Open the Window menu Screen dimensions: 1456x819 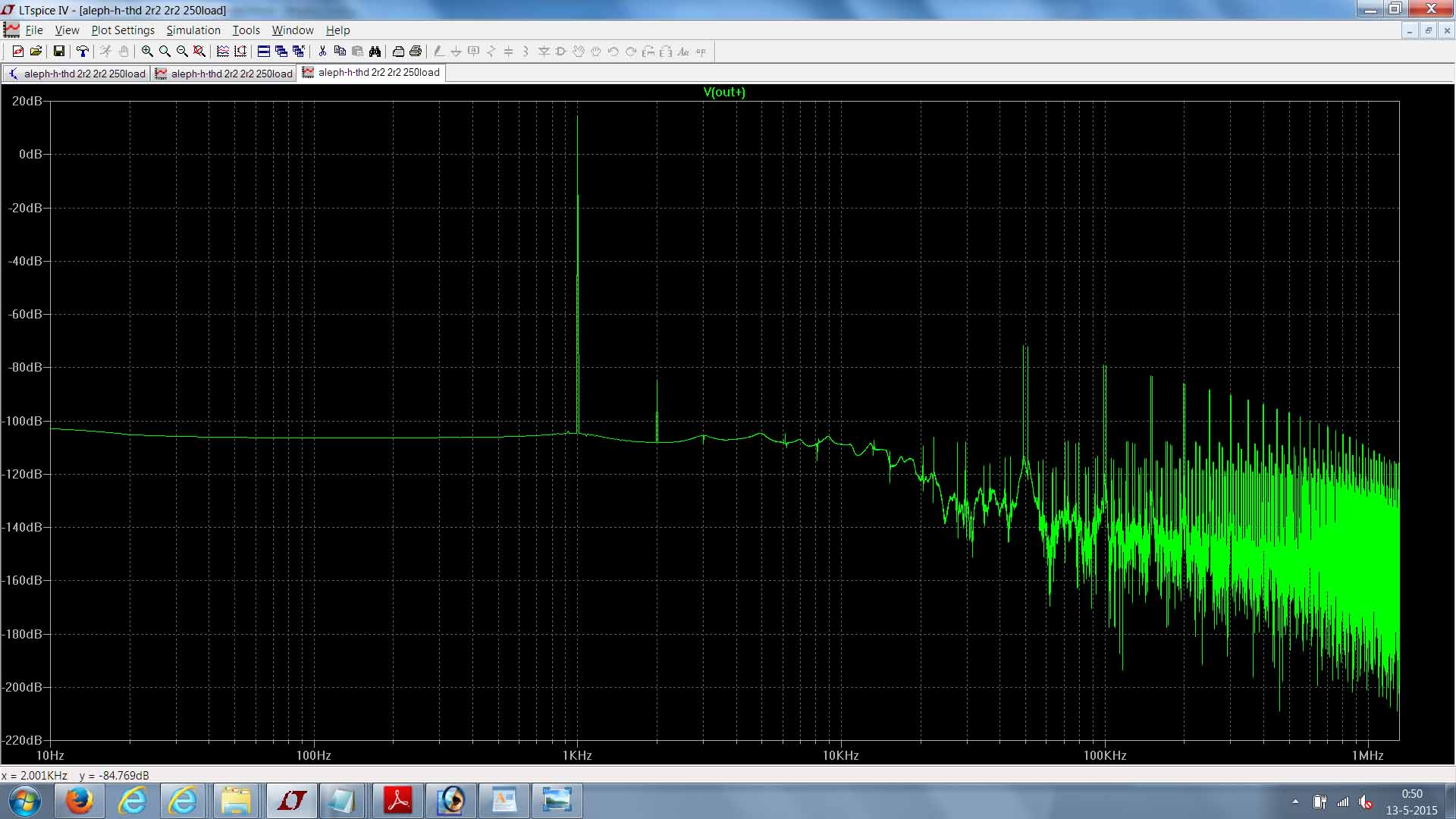pyautogui.click(x=293, y=30)
